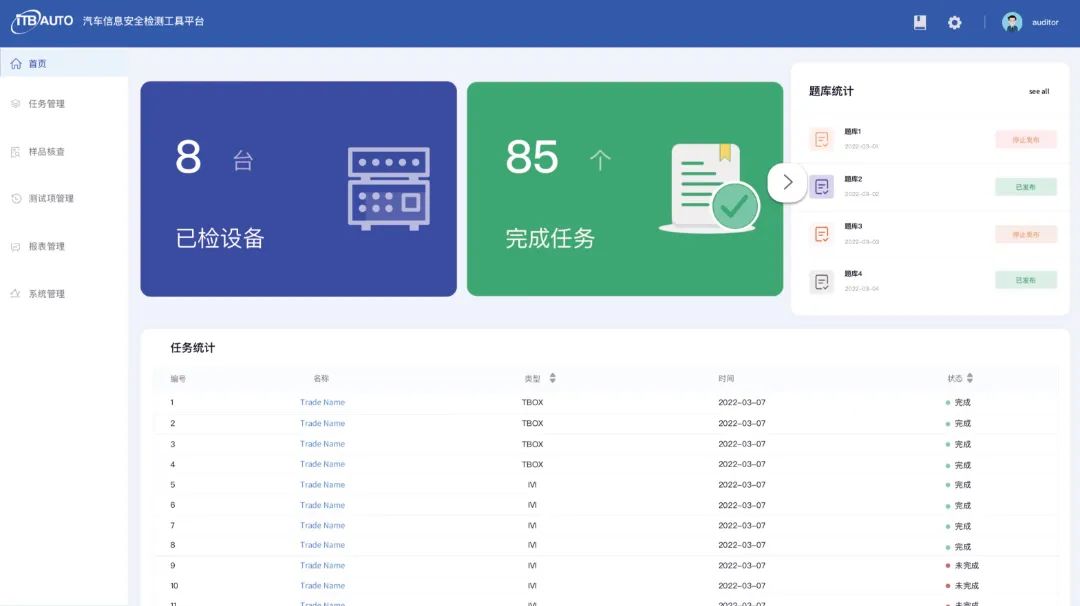Open Trade Name link in row 1

[x=322, y=403]
